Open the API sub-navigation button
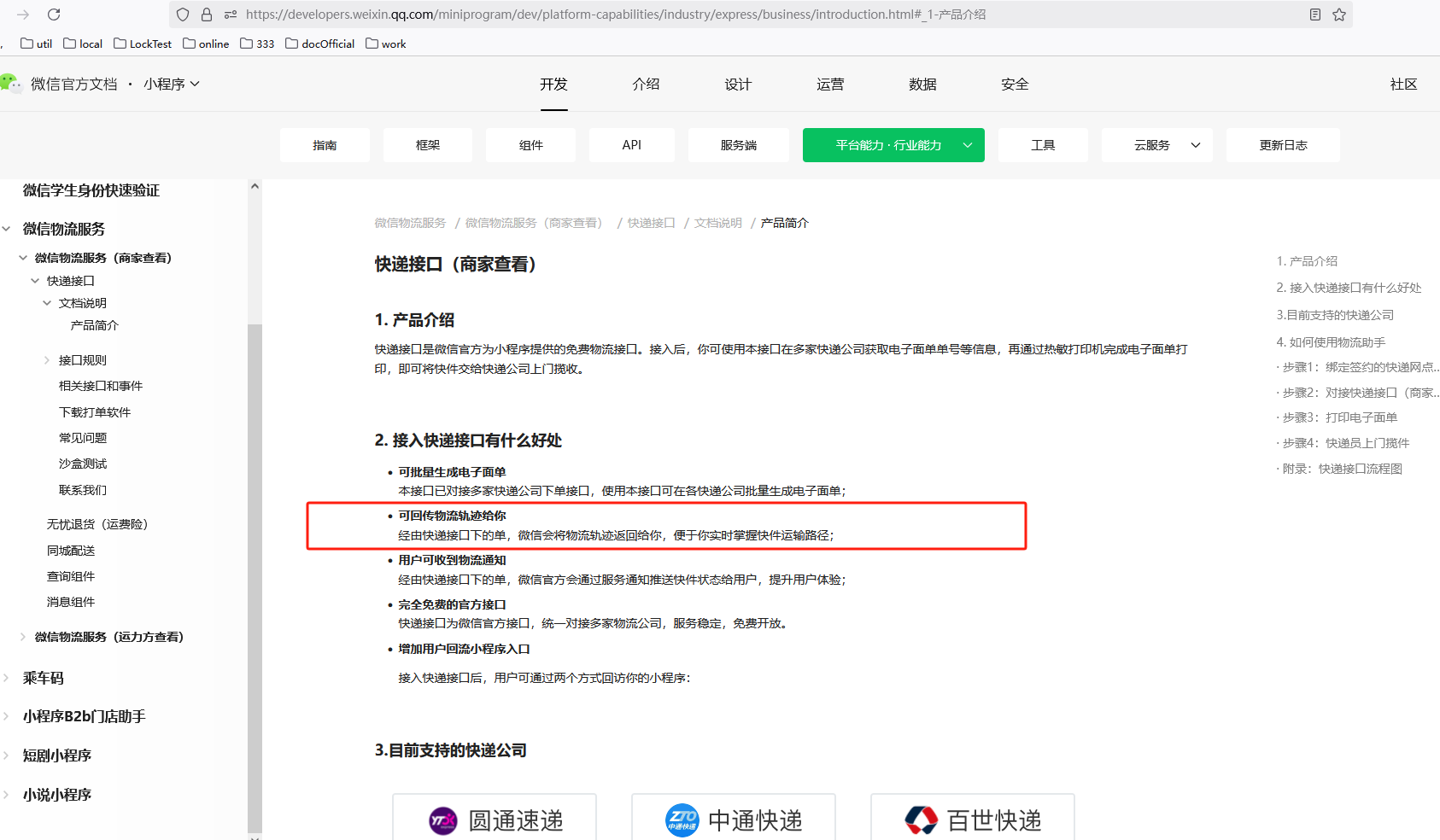This screenshot has height=840, width=1440. coord(632,145)
